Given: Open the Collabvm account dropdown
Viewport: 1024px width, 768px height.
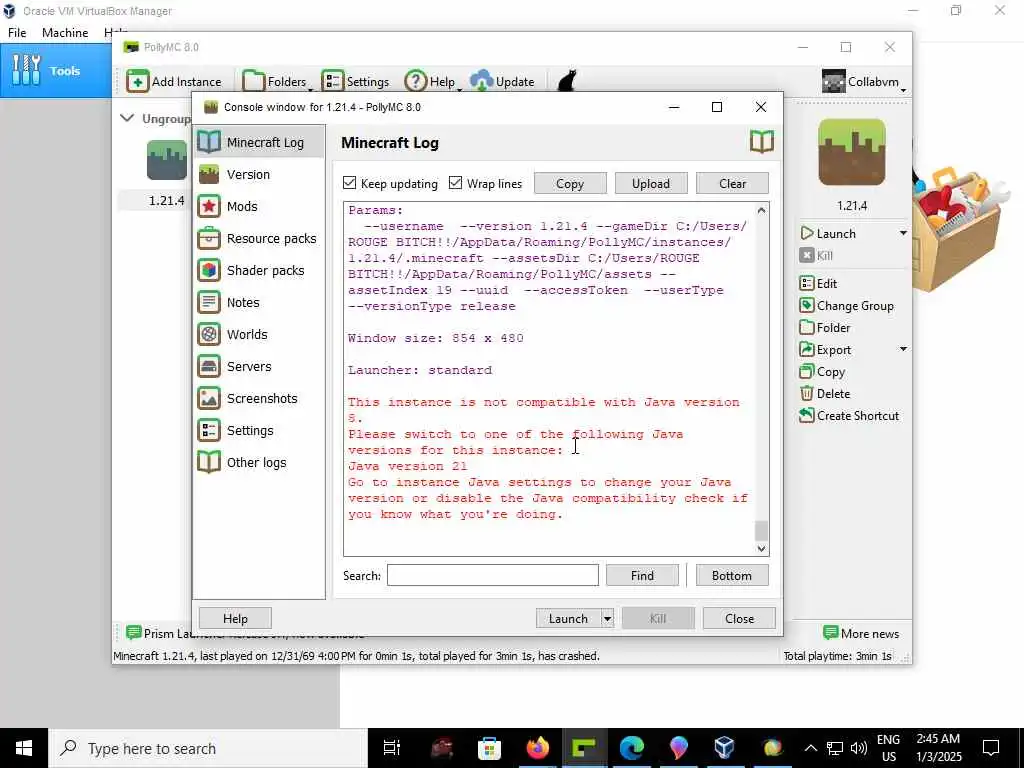Looking at the screenshot, I should pos(864,82).
